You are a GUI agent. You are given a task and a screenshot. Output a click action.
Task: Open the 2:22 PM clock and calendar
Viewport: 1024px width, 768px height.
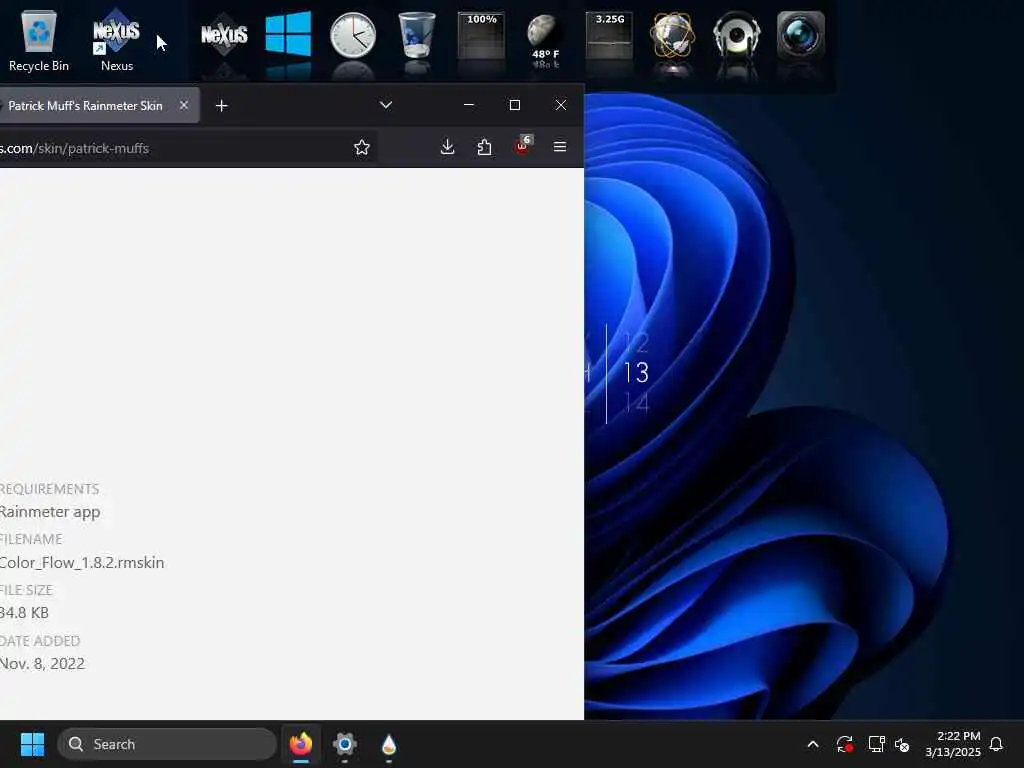point(953,744)
